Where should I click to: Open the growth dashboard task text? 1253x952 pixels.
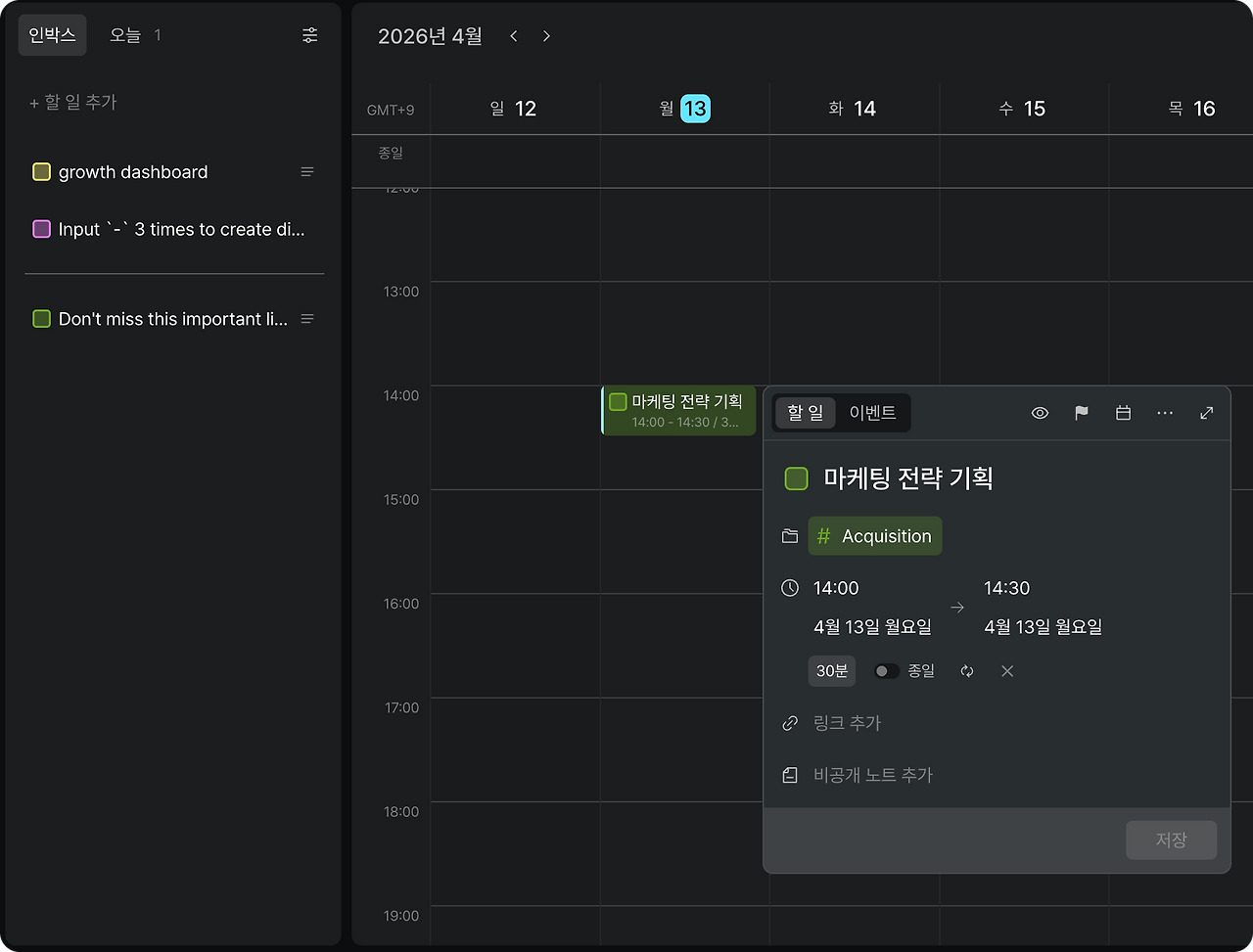point(133,172)
